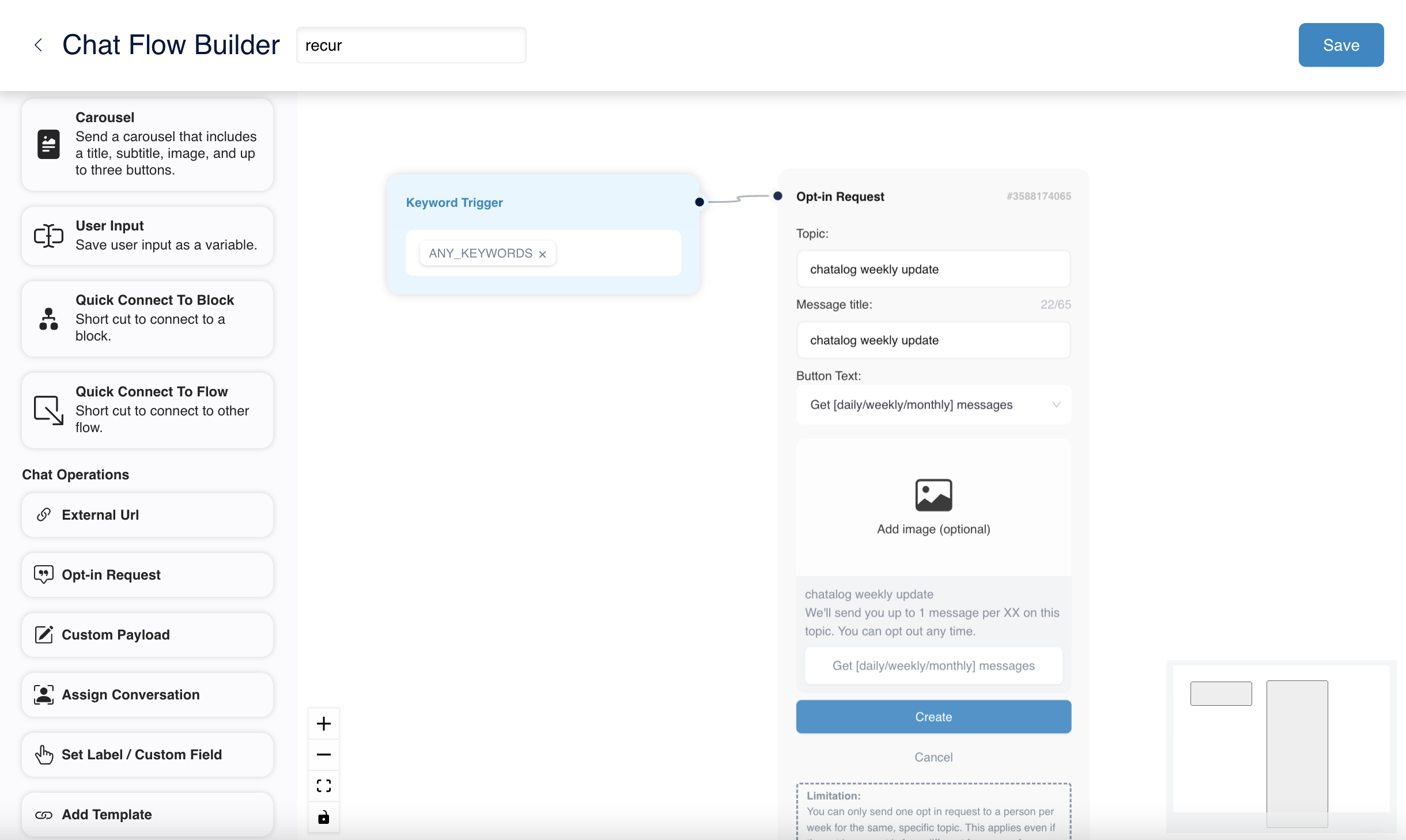Remove the ANY_KEYWORDS tag
The image size is (1406, 840).
(x=542, y=254)
